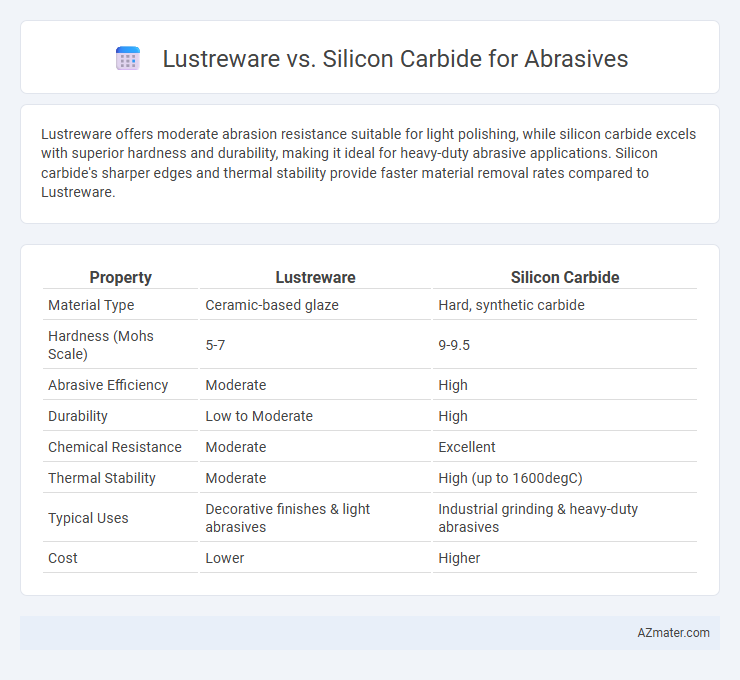This screenshot has height=680, width=740.
Task: Click the 'Industrial grinding & heavy-duty abrasives' cell
Action: pyautogui.click(x=538, y=518)
